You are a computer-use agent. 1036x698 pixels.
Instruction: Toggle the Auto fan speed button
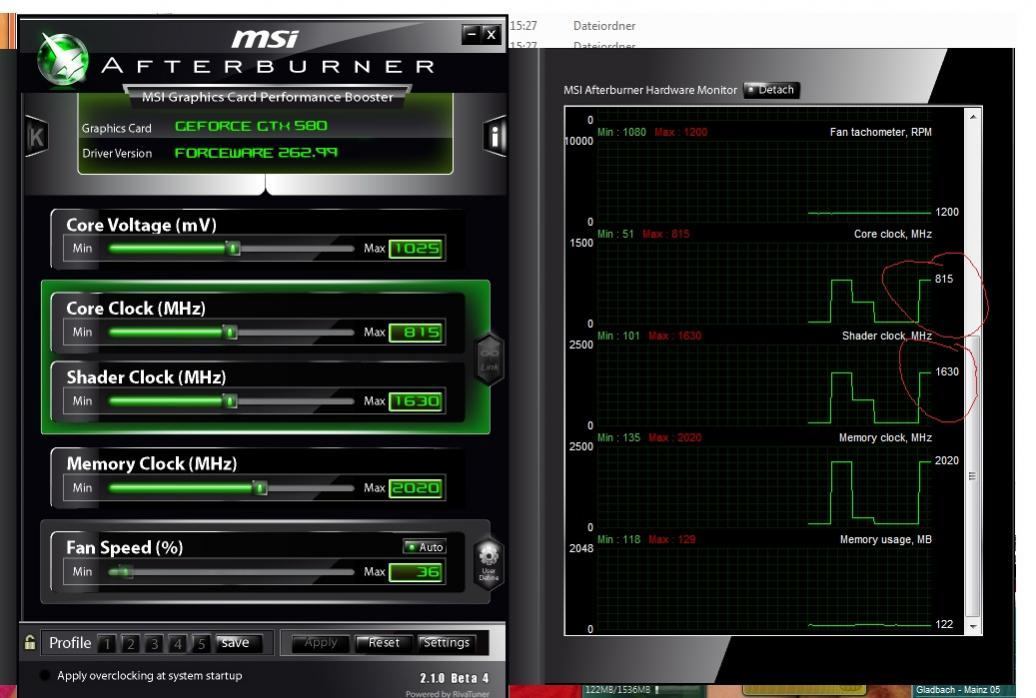[424, 547]
